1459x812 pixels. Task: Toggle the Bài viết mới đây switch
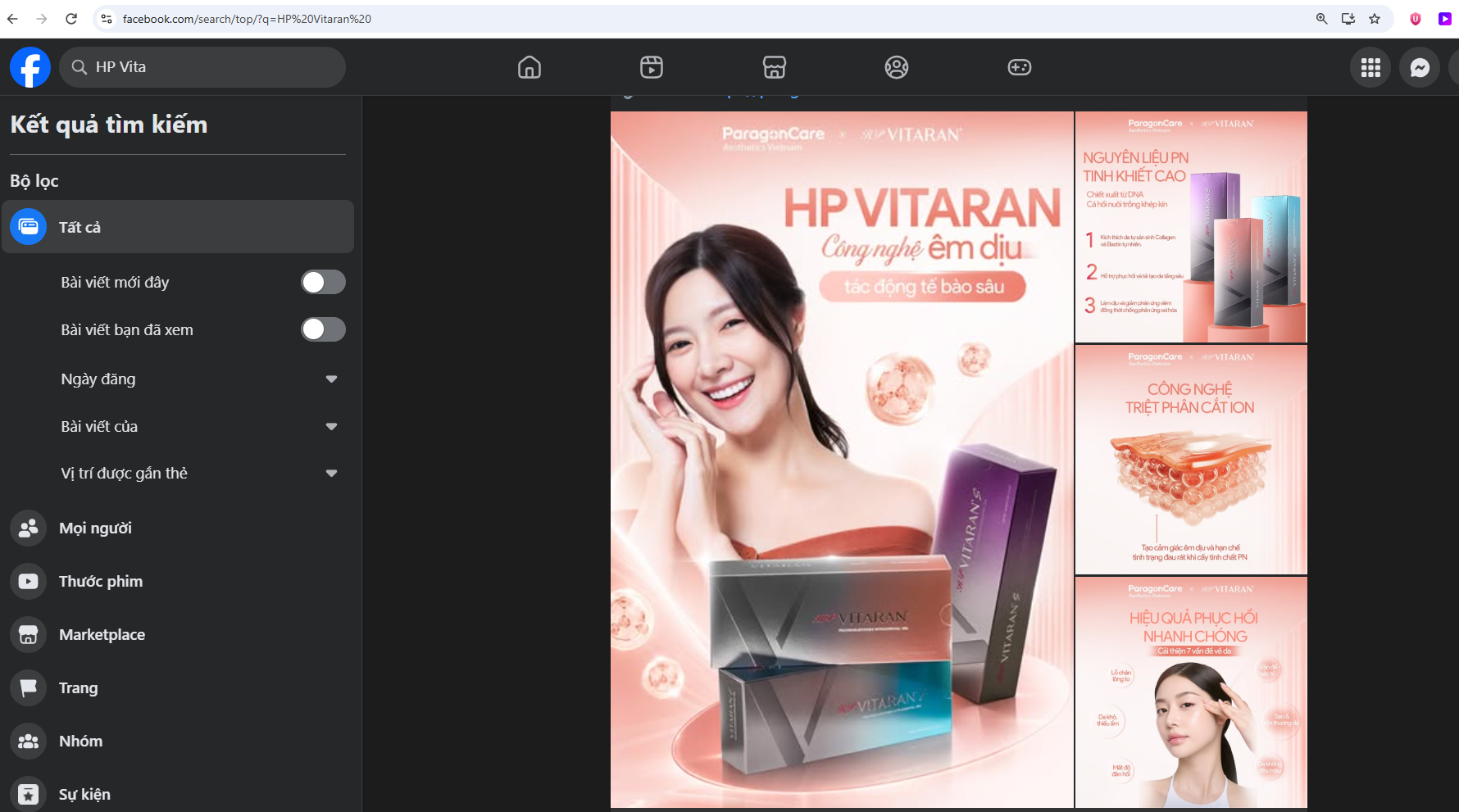point(323,282)
